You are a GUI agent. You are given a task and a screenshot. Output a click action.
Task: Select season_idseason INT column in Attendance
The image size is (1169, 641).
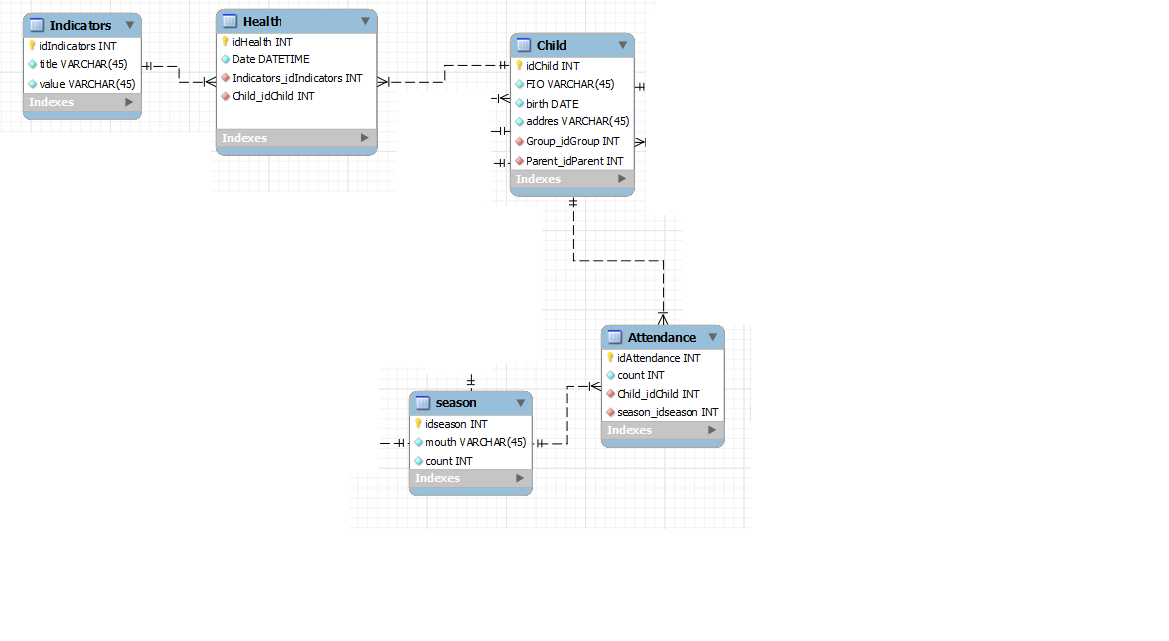tap(667, 412)
